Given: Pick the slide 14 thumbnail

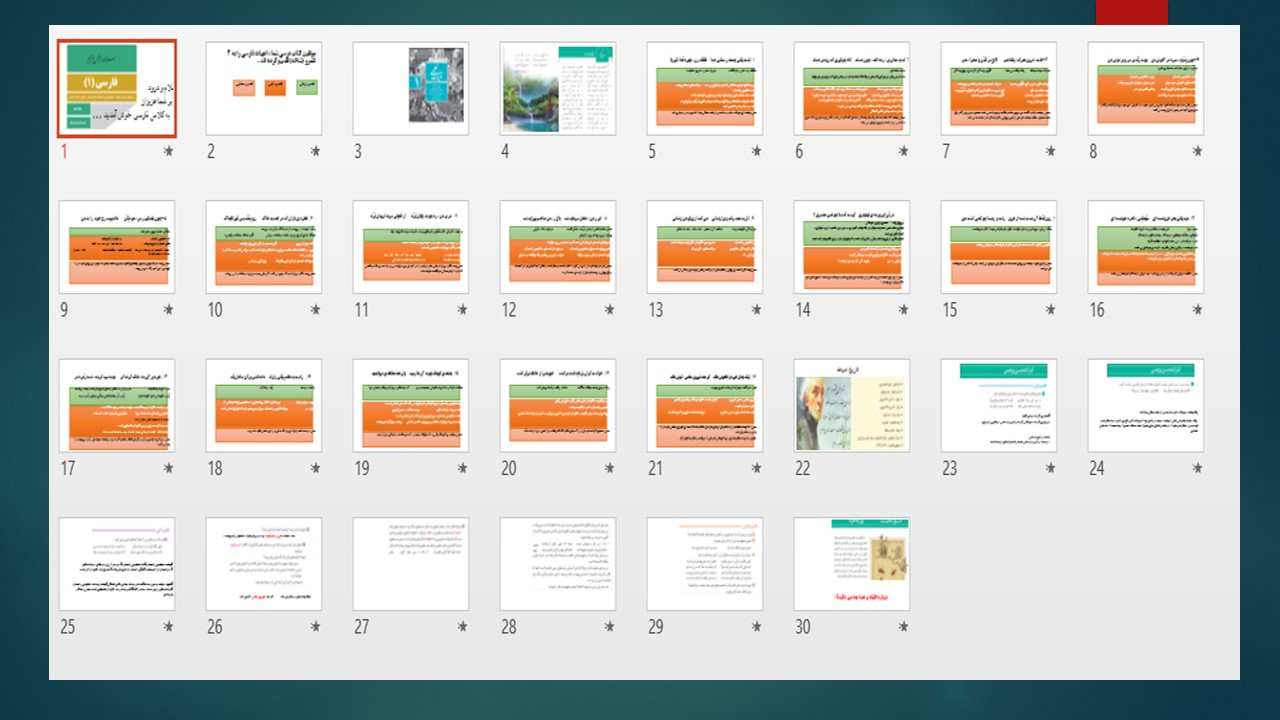Looking at the screenshot, I should point(852,247).
